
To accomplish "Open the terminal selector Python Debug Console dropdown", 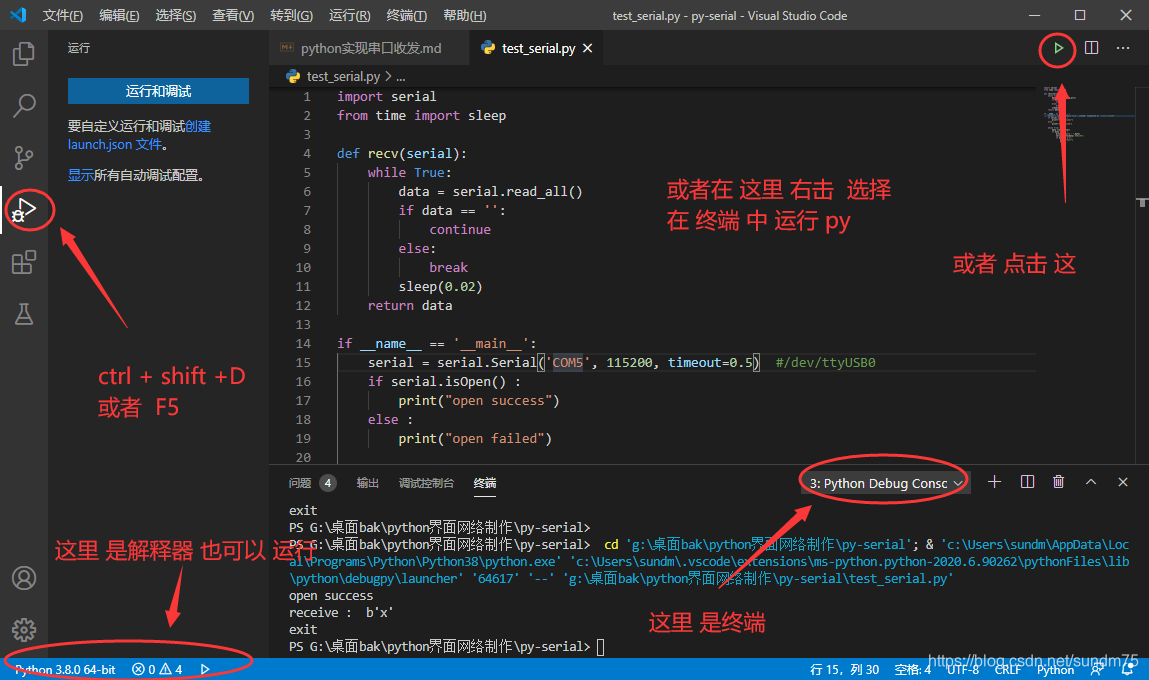I will click(x=885, y=484).
